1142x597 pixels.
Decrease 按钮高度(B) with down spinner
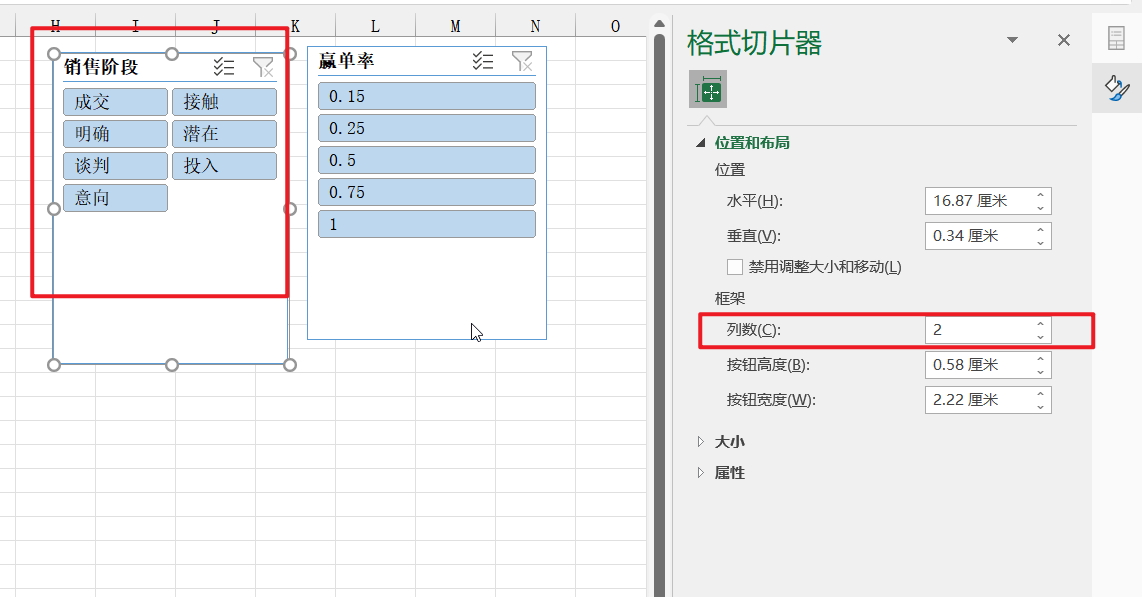pos(1041,372)
